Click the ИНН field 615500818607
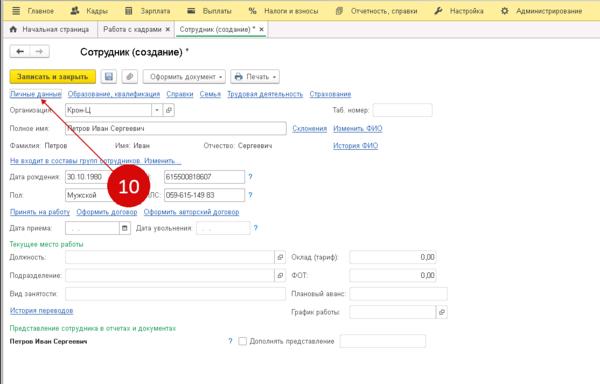The image size is (600, 384). click(x=204, y=177)
